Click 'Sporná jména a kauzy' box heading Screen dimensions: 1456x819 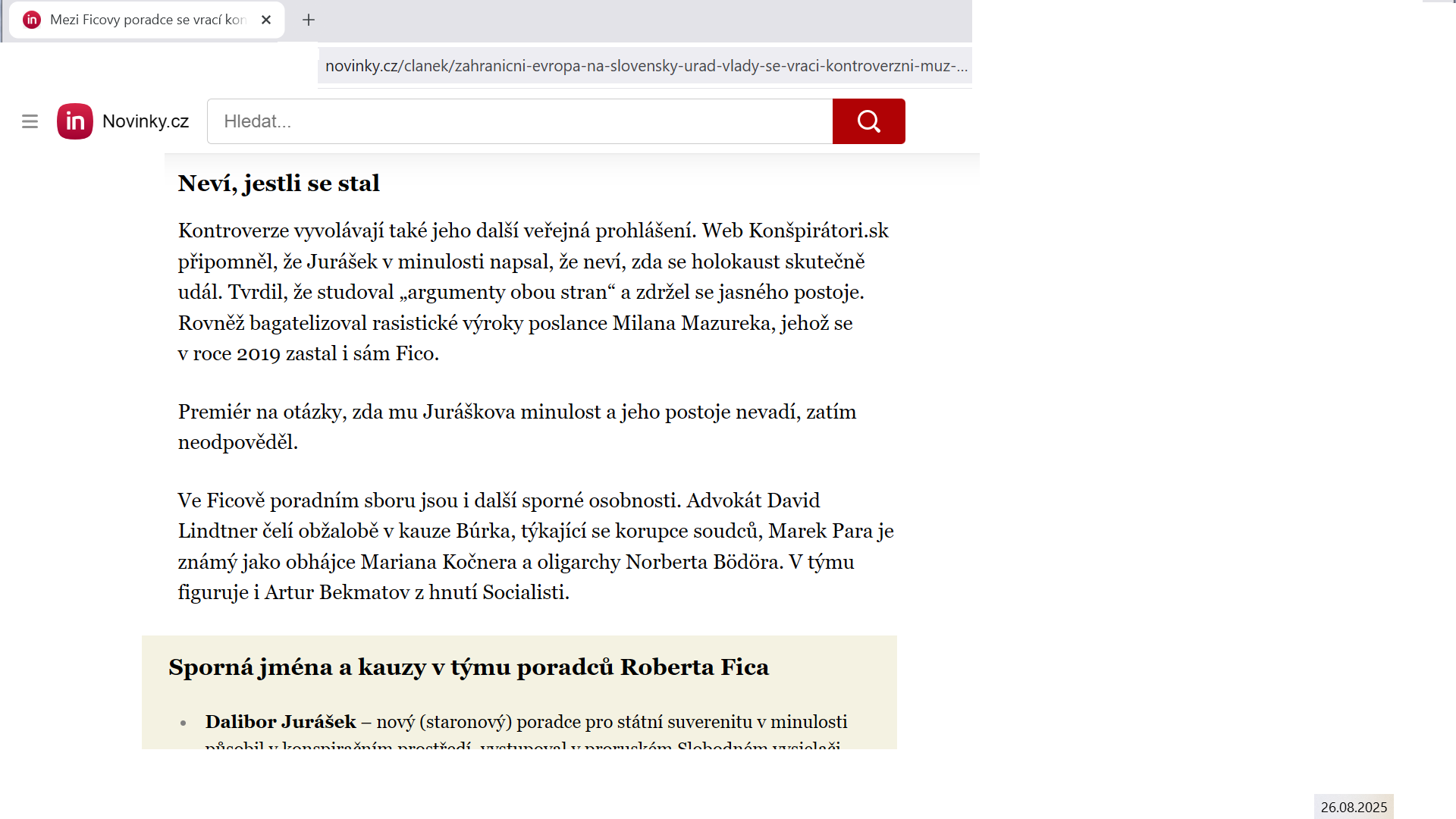[469, 667]
